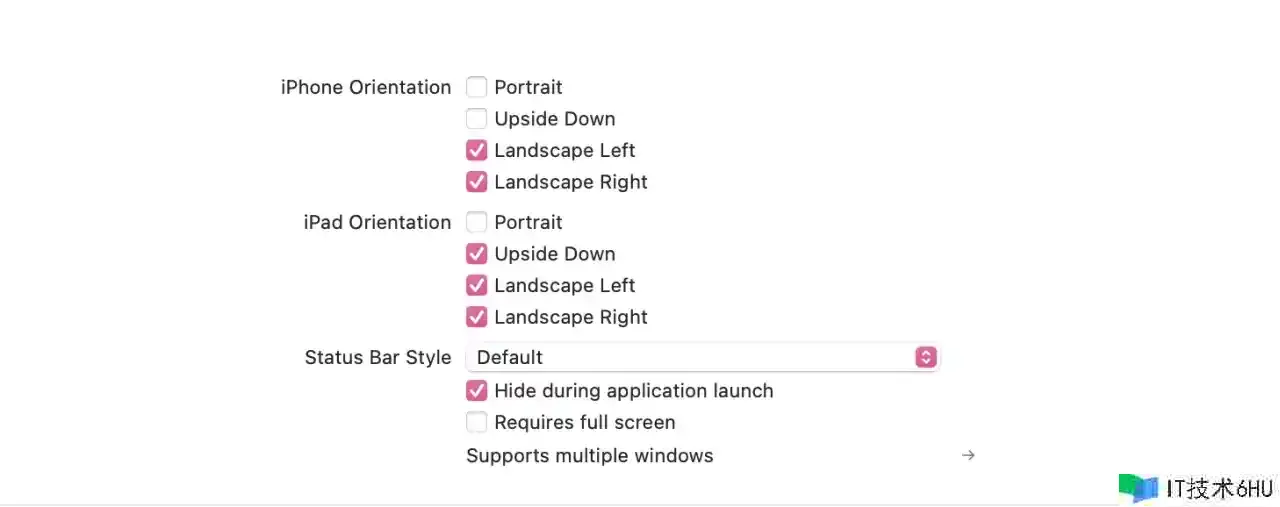Screen dimensions: 1280x507
Task: Tick the Requires full screen checkbox
Action: 477,422
